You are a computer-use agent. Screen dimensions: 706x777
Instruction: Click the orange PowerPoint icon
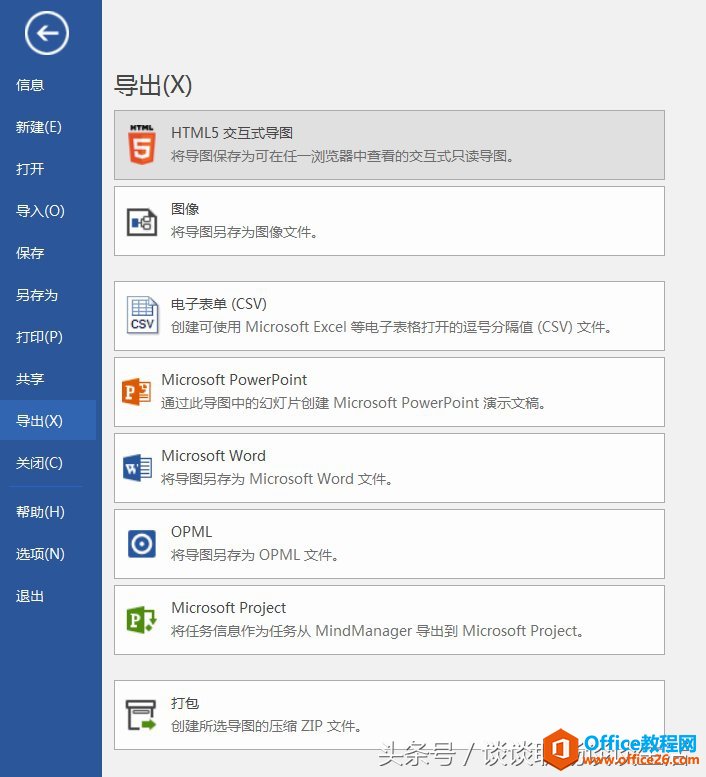[x=136, y=391]
